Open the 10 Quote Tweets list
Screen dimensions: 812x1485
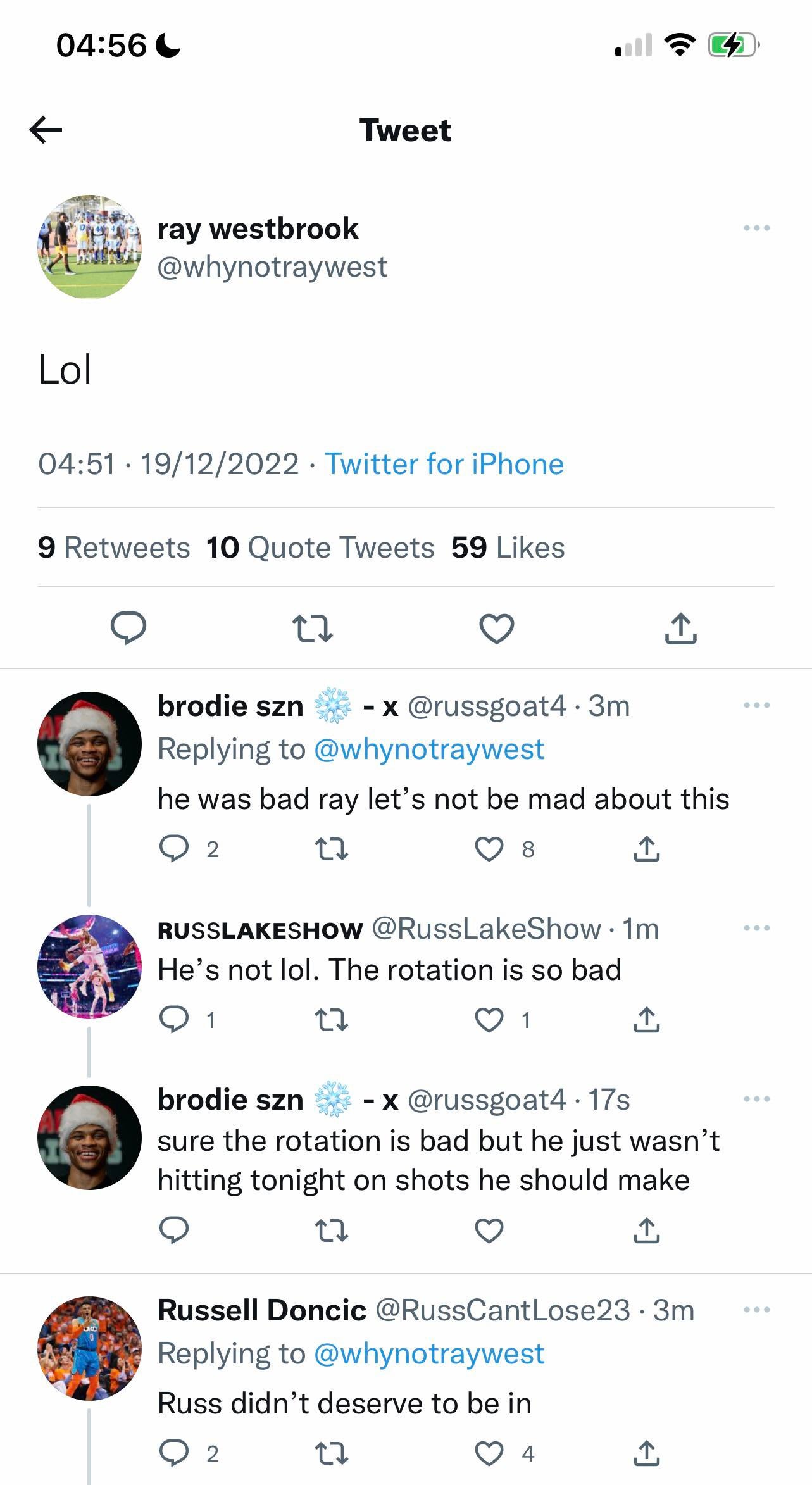[320, 548]
